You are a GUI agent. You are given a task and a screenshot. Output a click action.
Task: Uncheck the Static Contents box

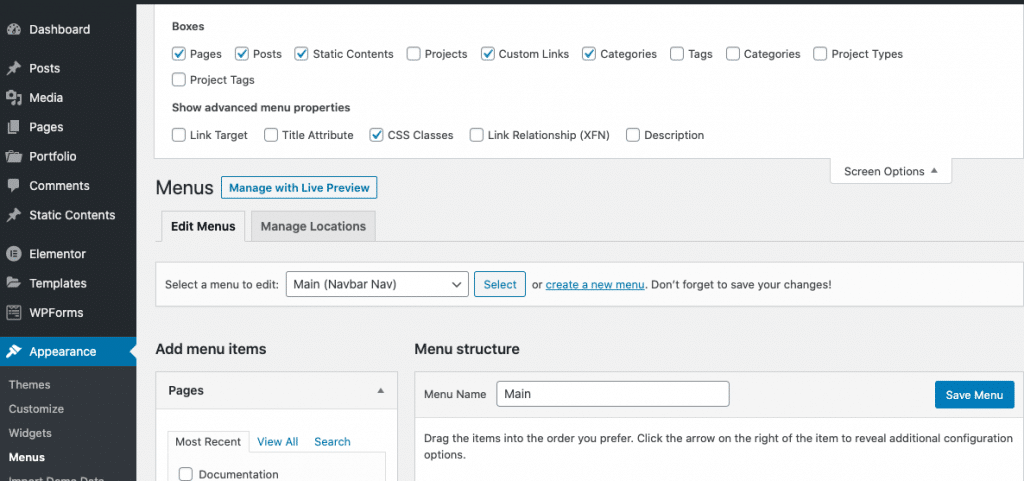coord(301,54)
